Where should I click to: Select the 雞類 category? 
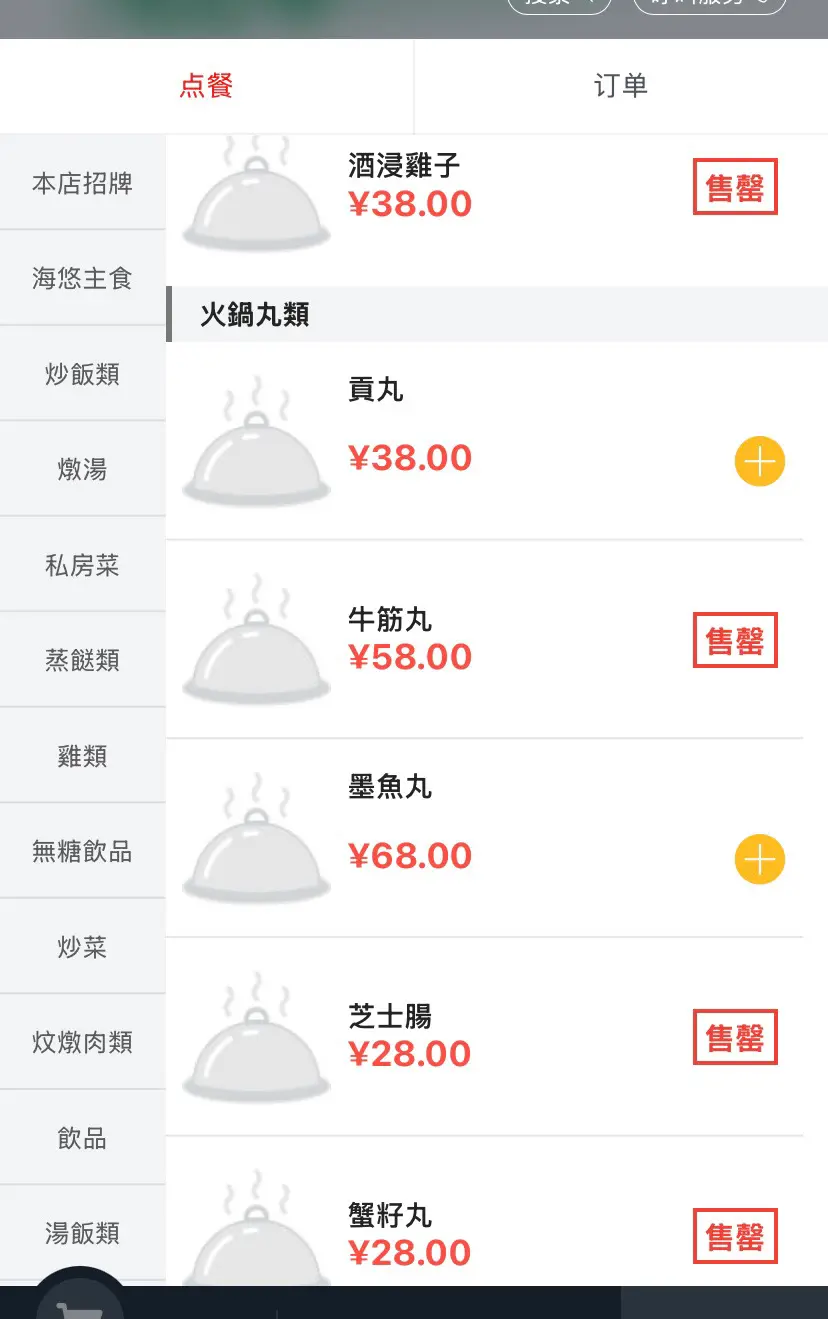(x=82, y=756)
